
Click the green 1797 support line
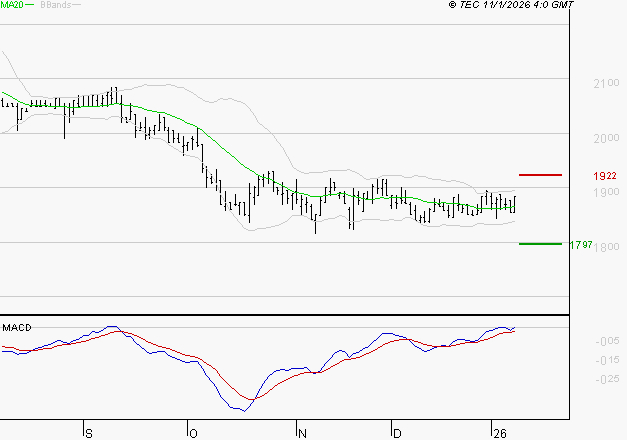pos(540,243)
